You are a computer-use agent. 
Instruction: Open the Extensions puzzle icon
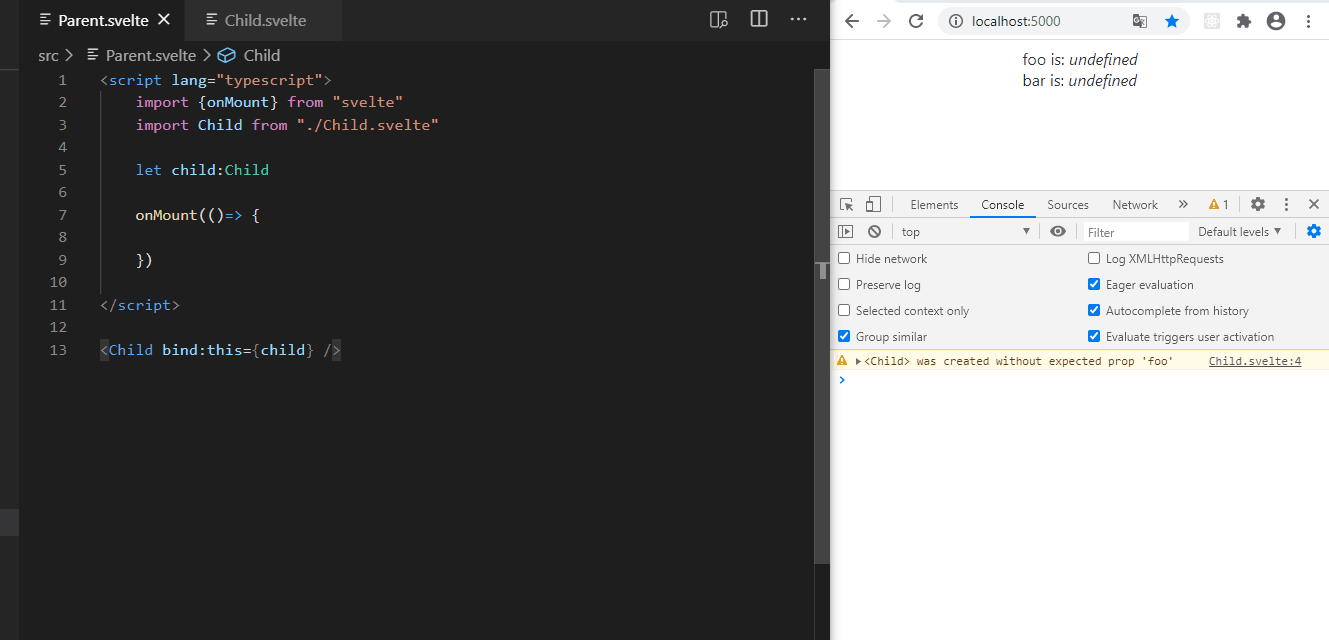1244,21
